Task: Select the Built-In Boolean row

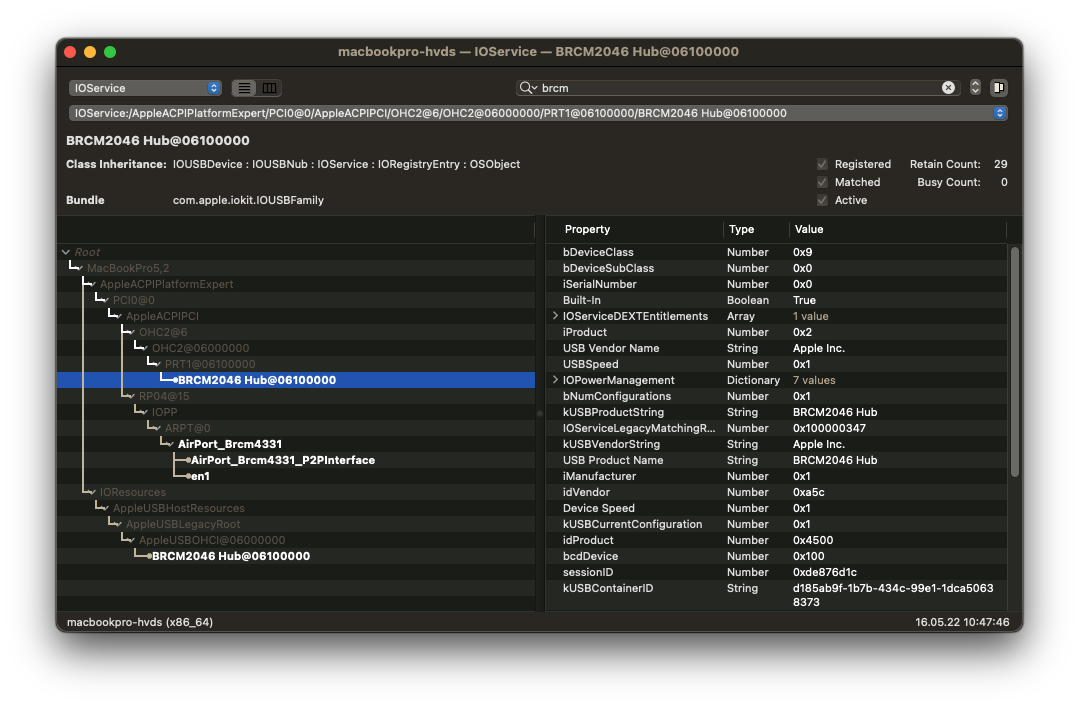Action: (776, 300)
